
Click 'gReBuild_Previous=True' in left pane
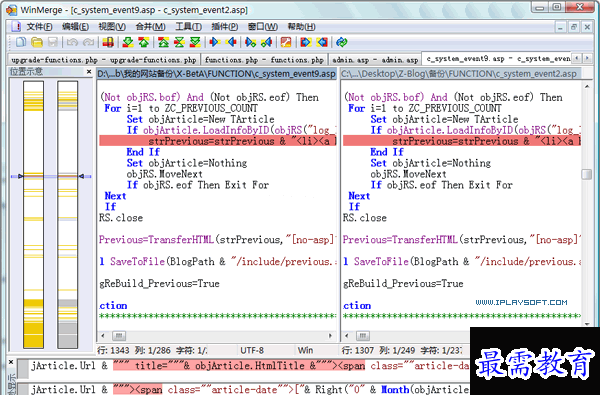coord(159,284)
